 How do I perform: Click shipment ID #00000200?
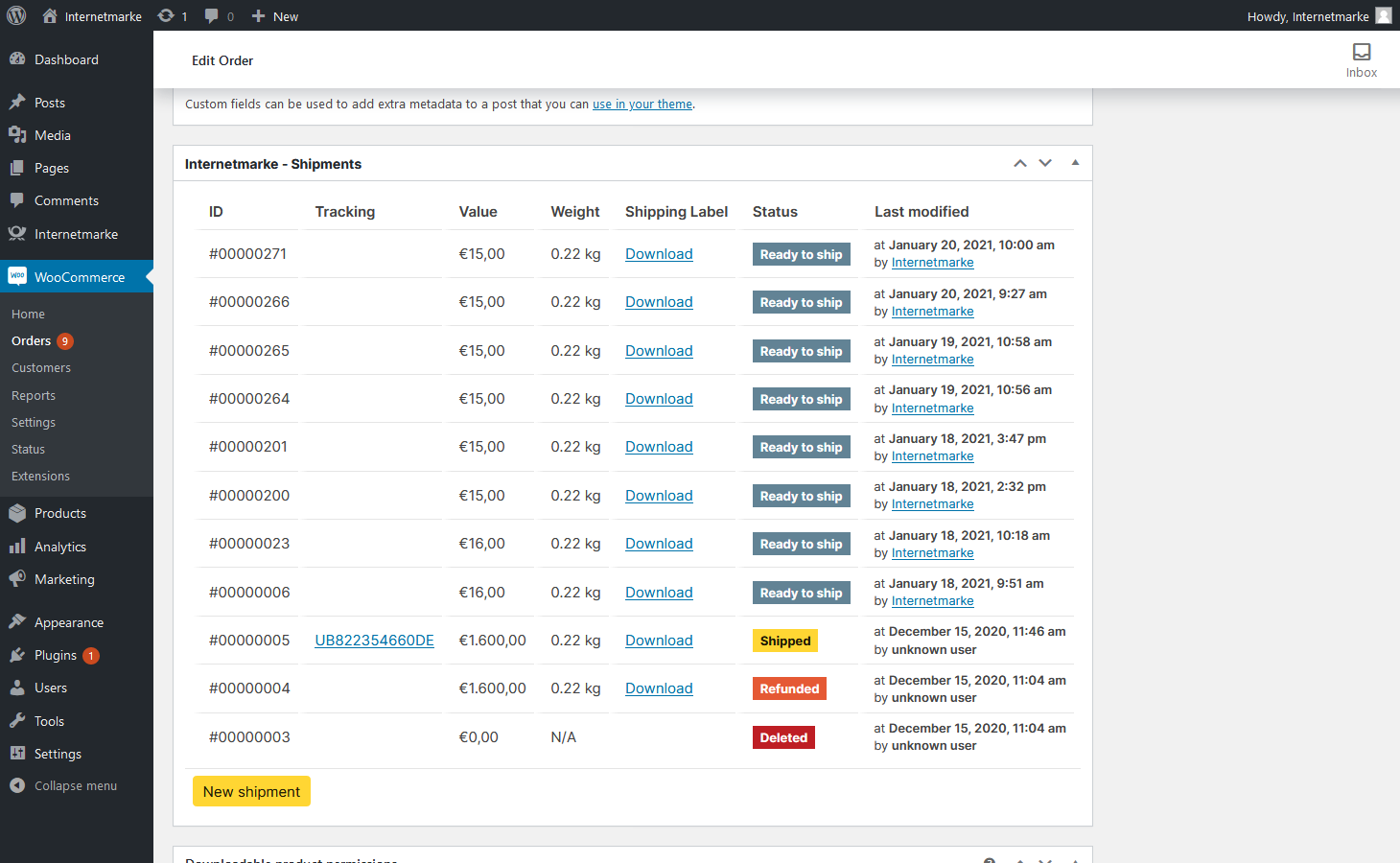[249, 496]
